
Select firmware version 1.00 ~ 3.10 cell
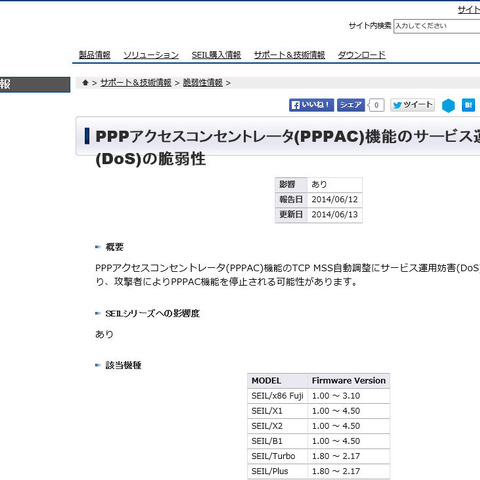(x=349, y=396)
